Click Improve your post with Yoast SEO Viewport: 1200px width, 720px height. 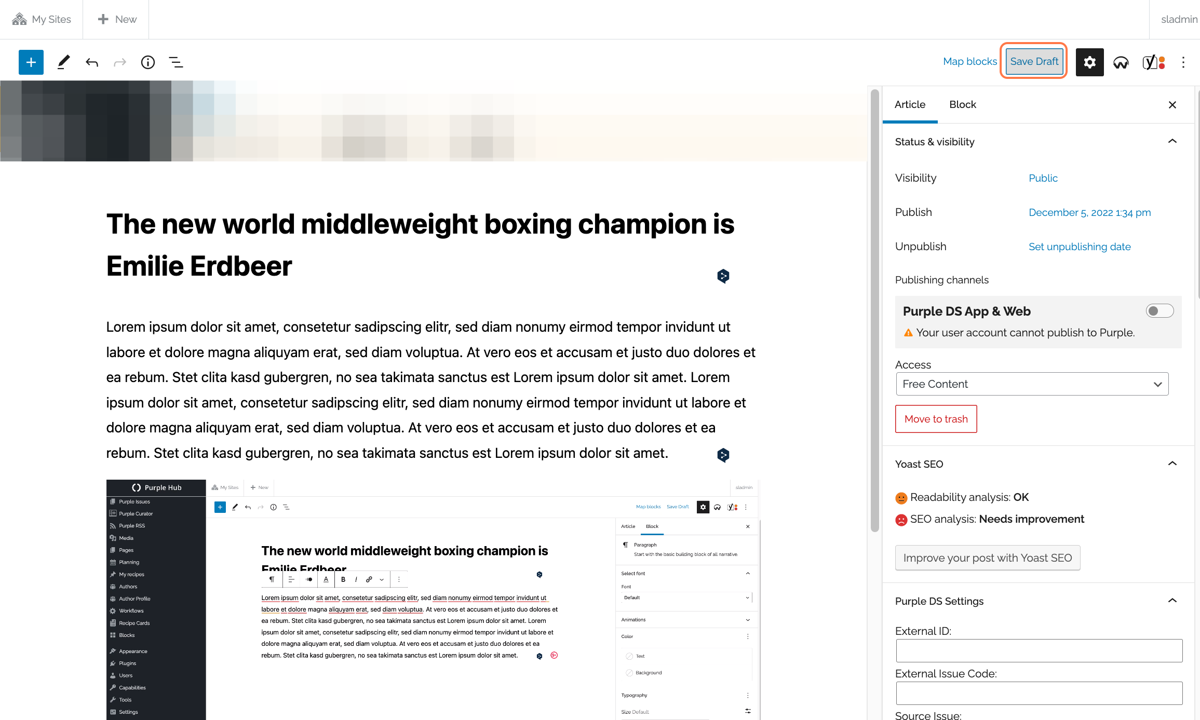point(987,558)
